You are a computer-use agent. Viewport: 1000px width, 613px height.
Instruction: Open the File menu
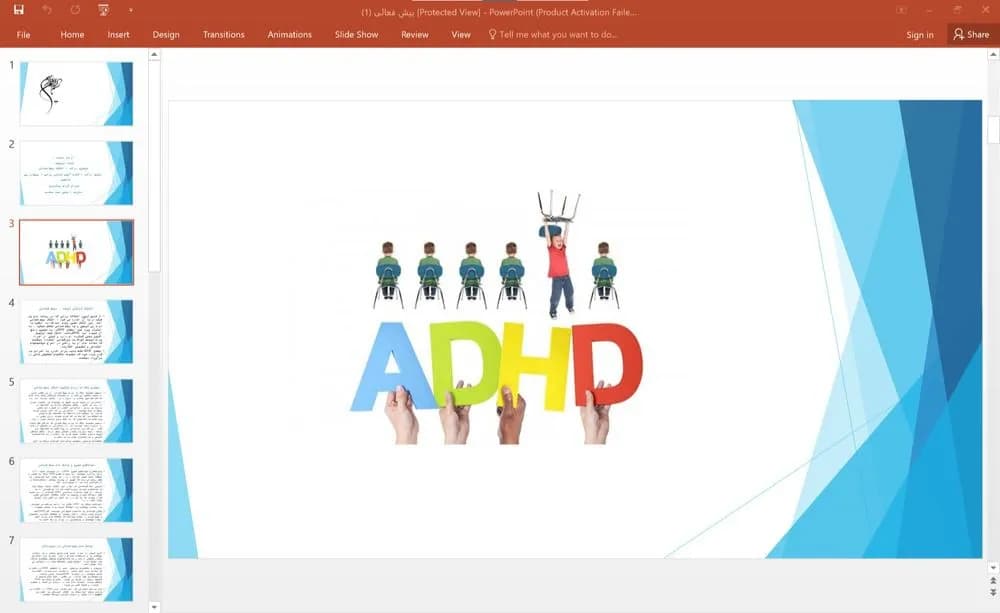click(24, 34)
